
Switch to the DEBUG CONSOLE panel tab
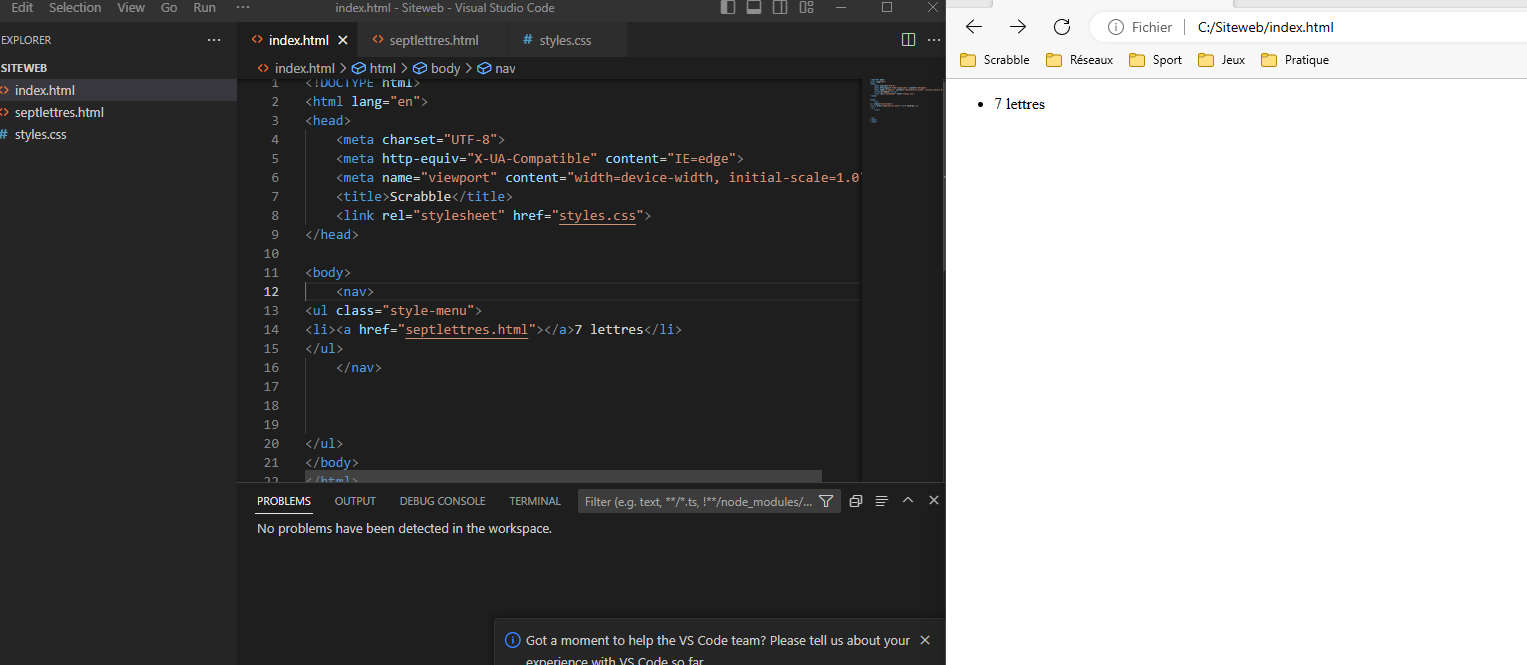point(442,501)
